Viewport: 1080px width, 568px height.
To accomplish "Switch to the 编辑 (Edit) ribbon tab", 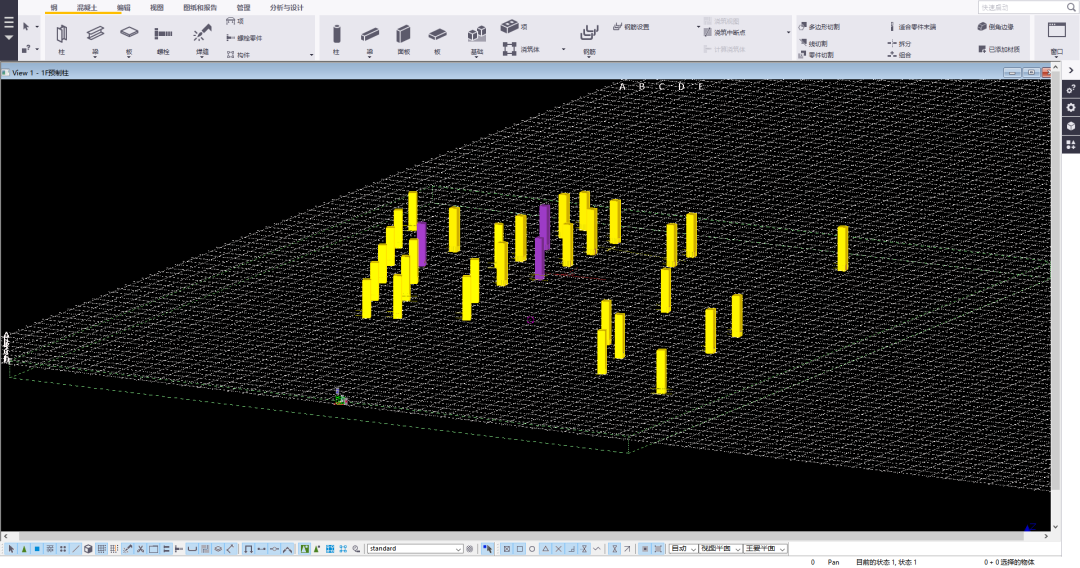I will pos(123,7).
